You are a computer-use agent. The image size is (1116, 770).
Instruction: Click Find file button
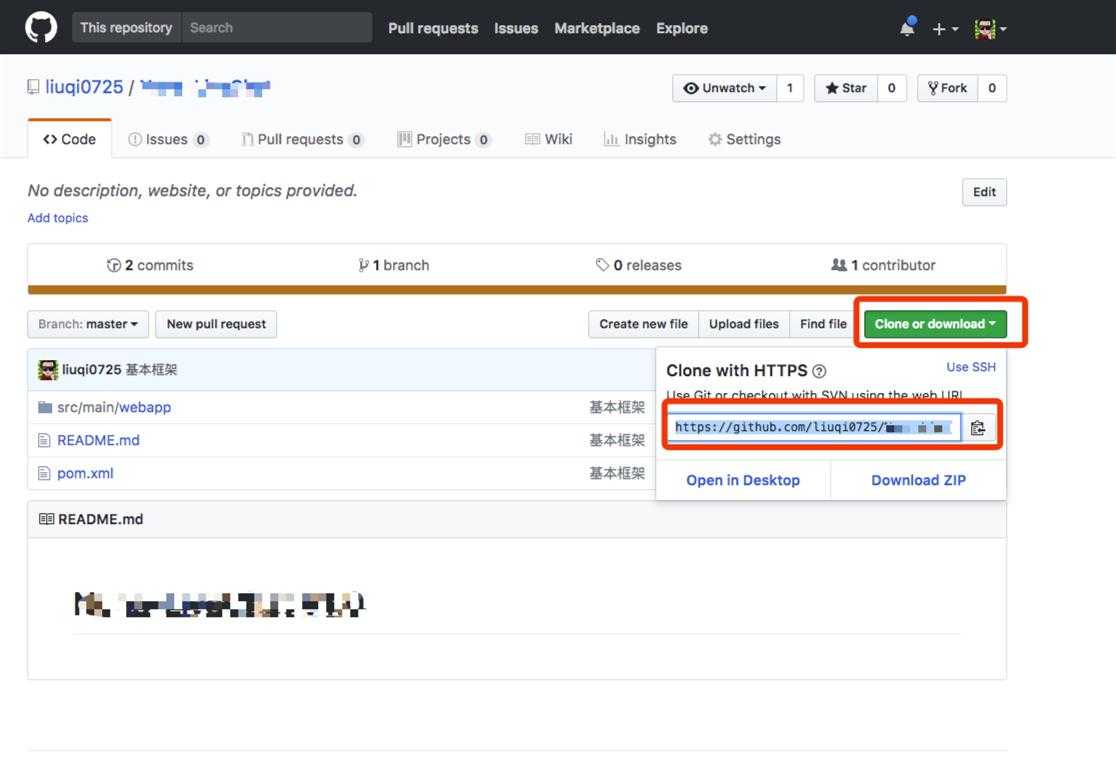tap(823, 325)
